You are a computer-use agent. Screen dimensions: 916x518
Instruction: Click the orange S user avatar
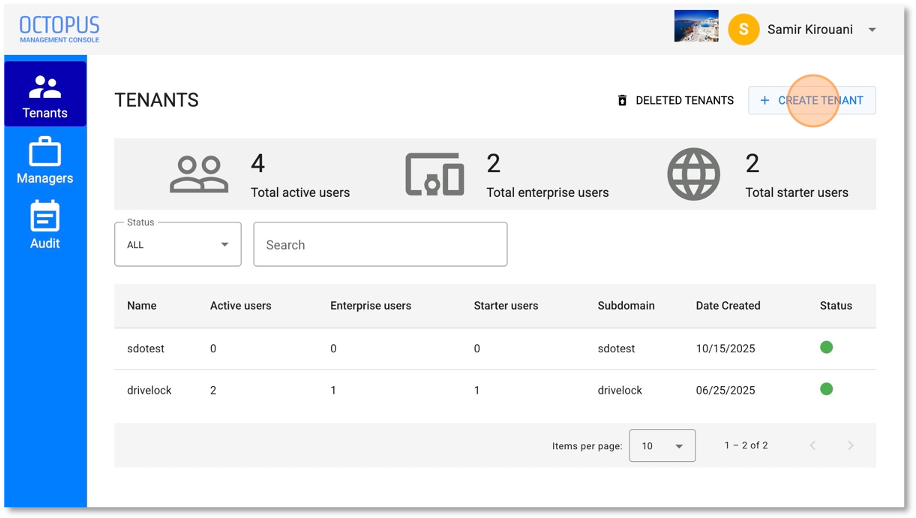pos(743,29)
